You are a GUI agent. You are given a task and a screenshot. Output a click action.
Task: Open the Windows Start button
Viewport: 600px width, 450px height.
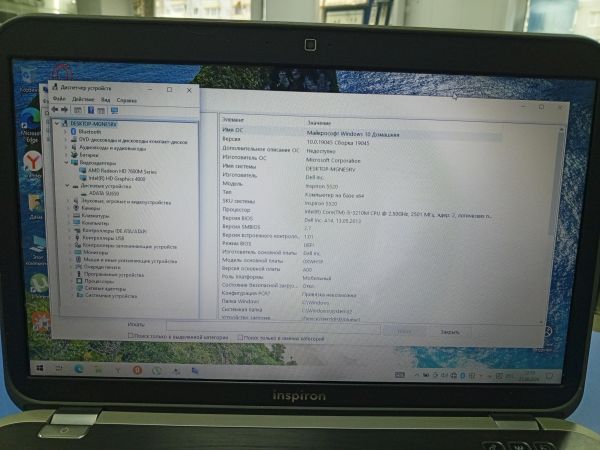(x=39, y=368)
